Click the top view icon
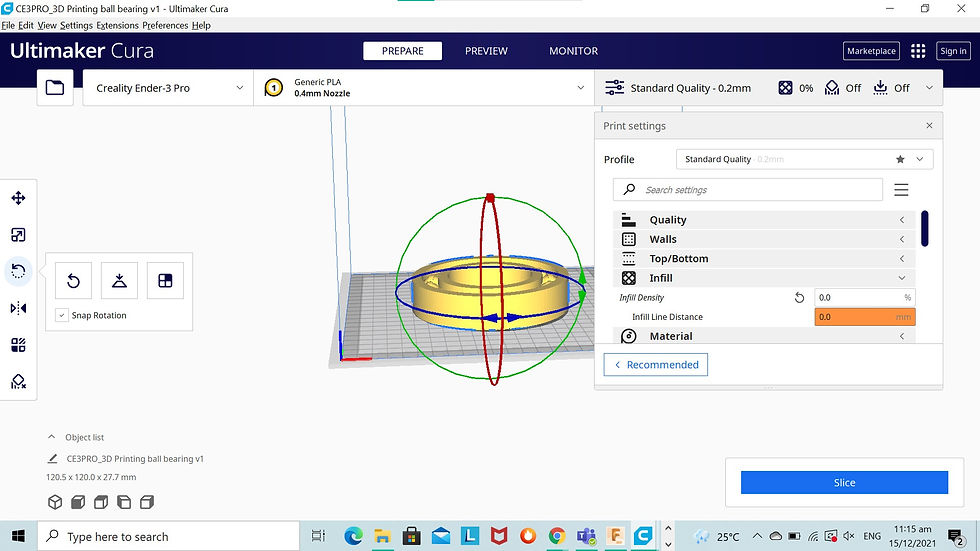The width and height of the screenshot is (980, 551). pos(101,502)
